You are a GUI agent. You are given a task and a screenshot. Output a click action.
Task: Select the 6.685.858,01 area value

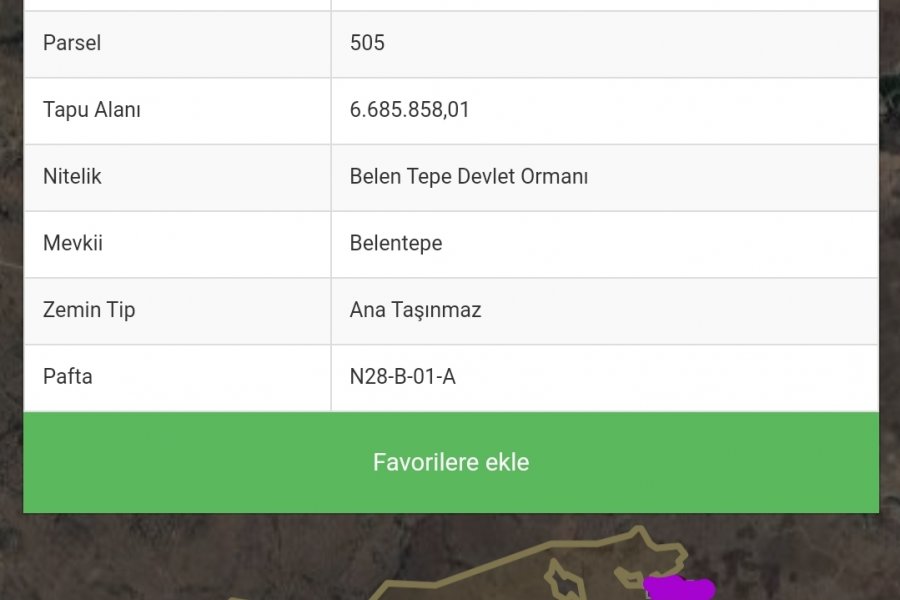click(x=409, y=110)
